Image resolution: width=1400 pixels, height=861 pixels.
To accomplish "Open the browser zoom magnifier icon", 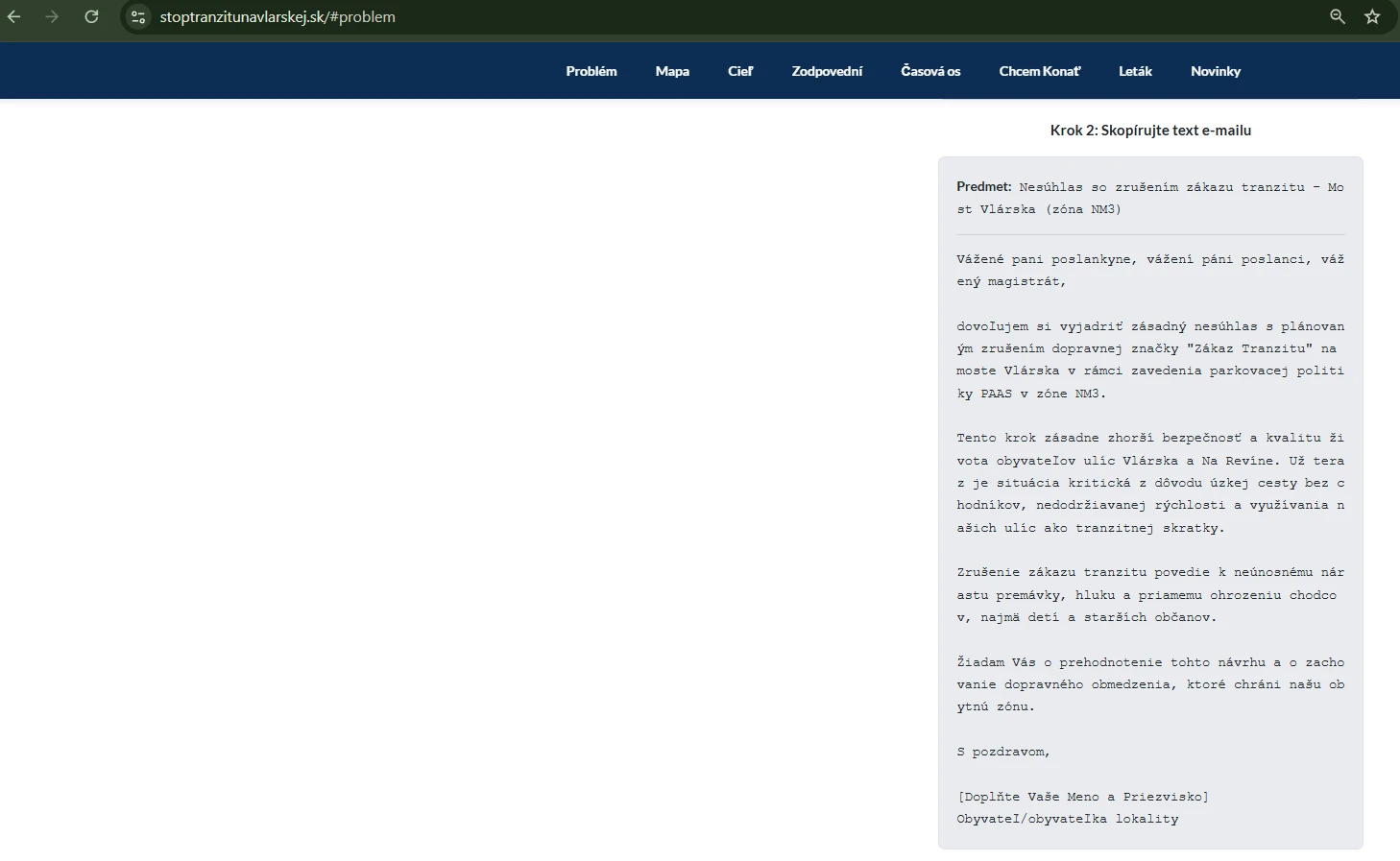I will pyautogui.click(x=1337, y=16).
